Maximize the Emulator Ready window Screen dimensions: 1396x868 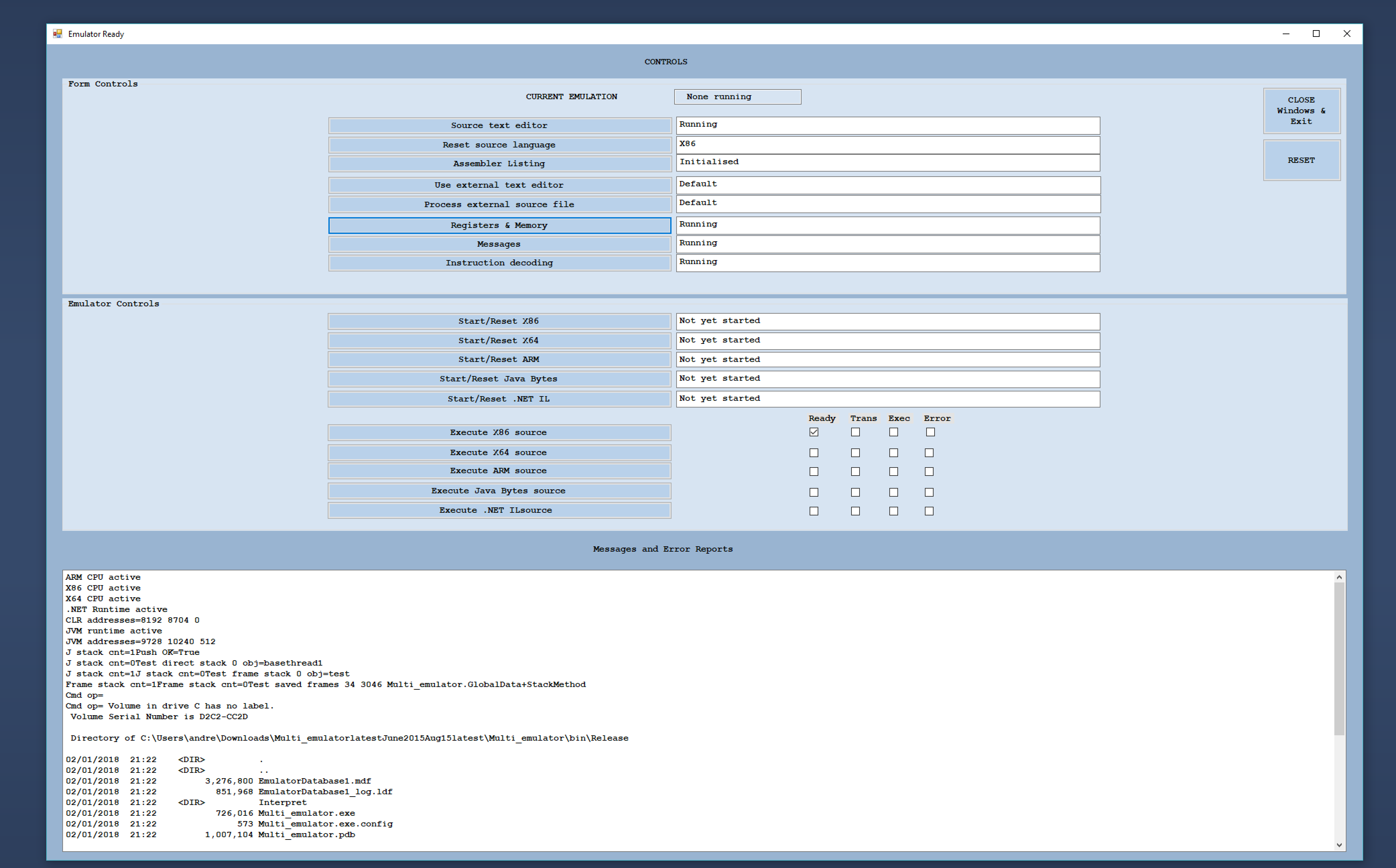point(1316,34)
